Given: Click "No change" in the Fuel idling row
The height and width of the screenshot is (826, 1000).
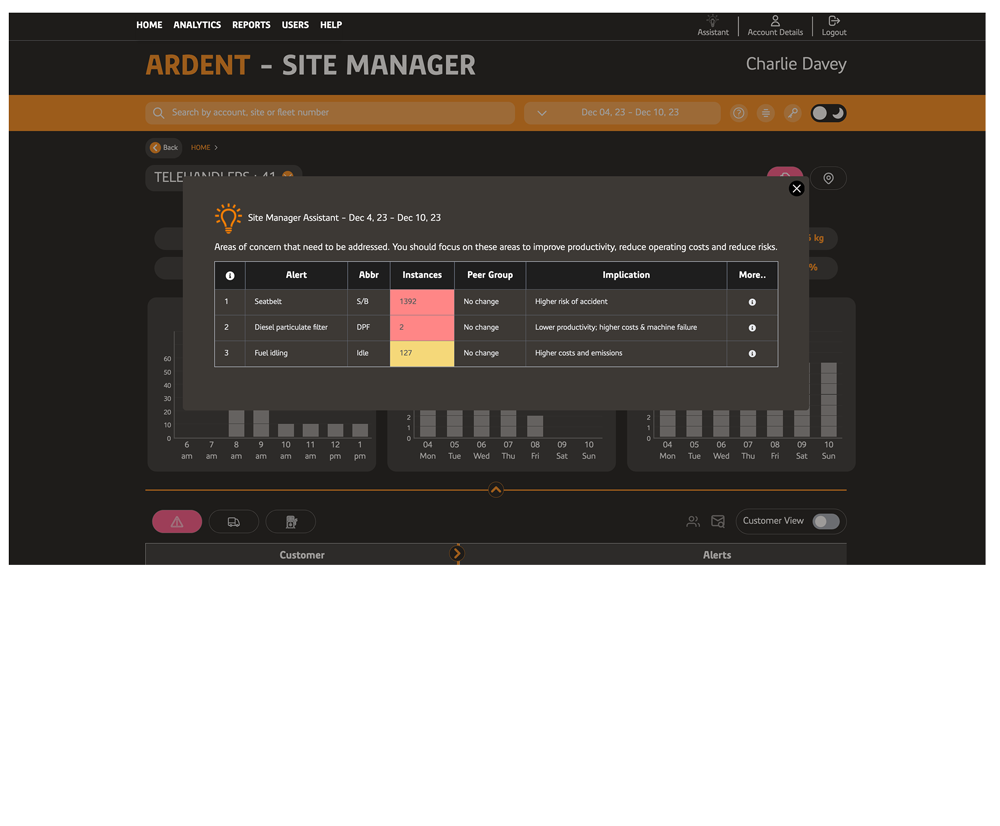Looking at the screenshot, I should coord(481,353).
